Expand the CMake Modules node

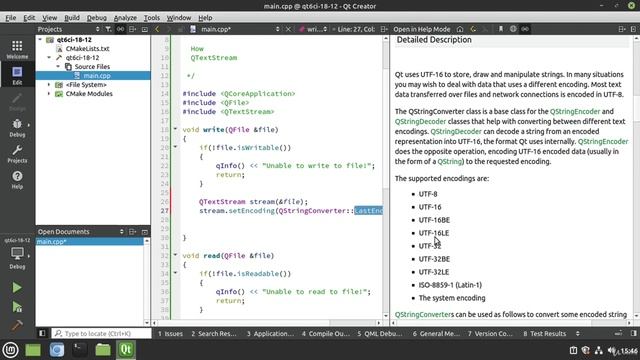(x=49, y=93)
